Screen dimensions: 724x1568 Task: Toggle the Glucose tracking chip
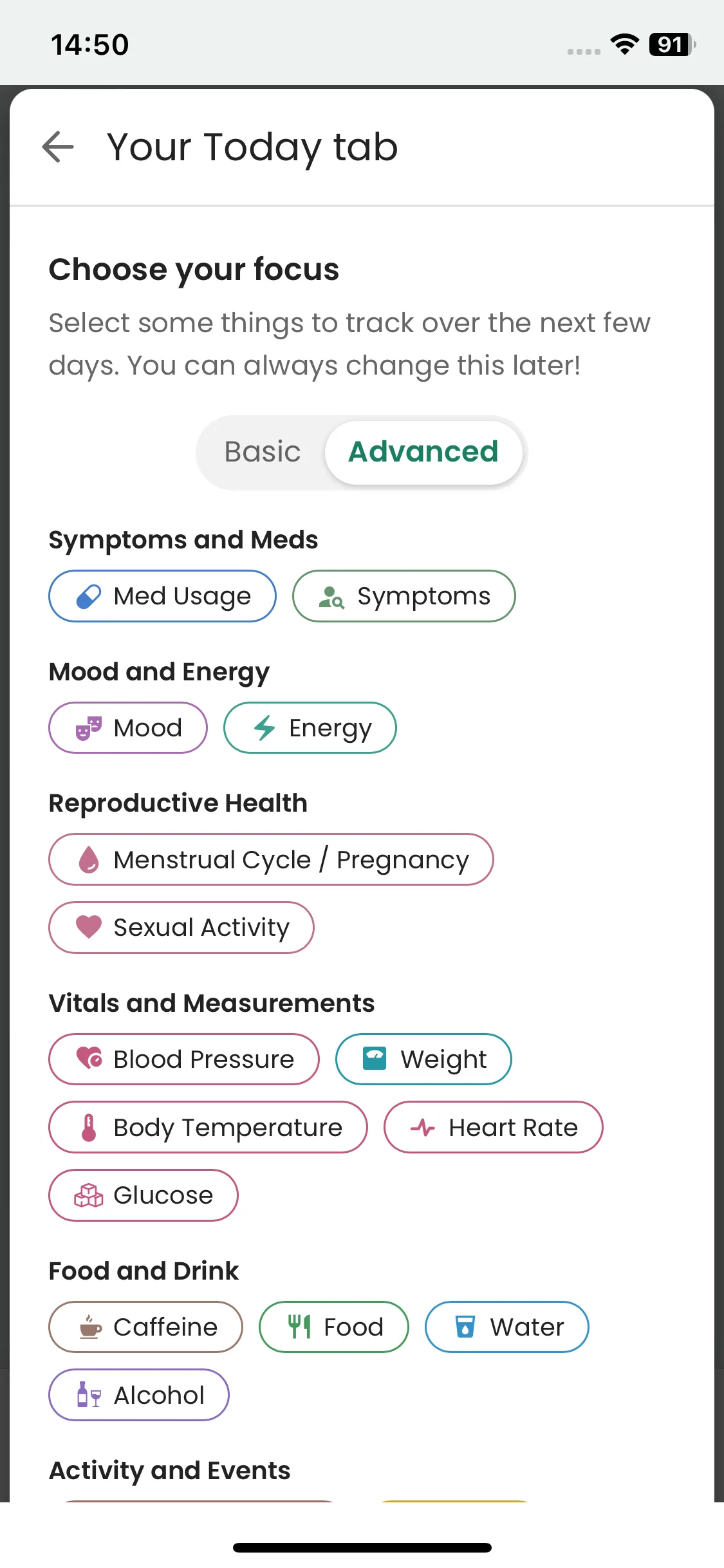(x=143, y=1195)
